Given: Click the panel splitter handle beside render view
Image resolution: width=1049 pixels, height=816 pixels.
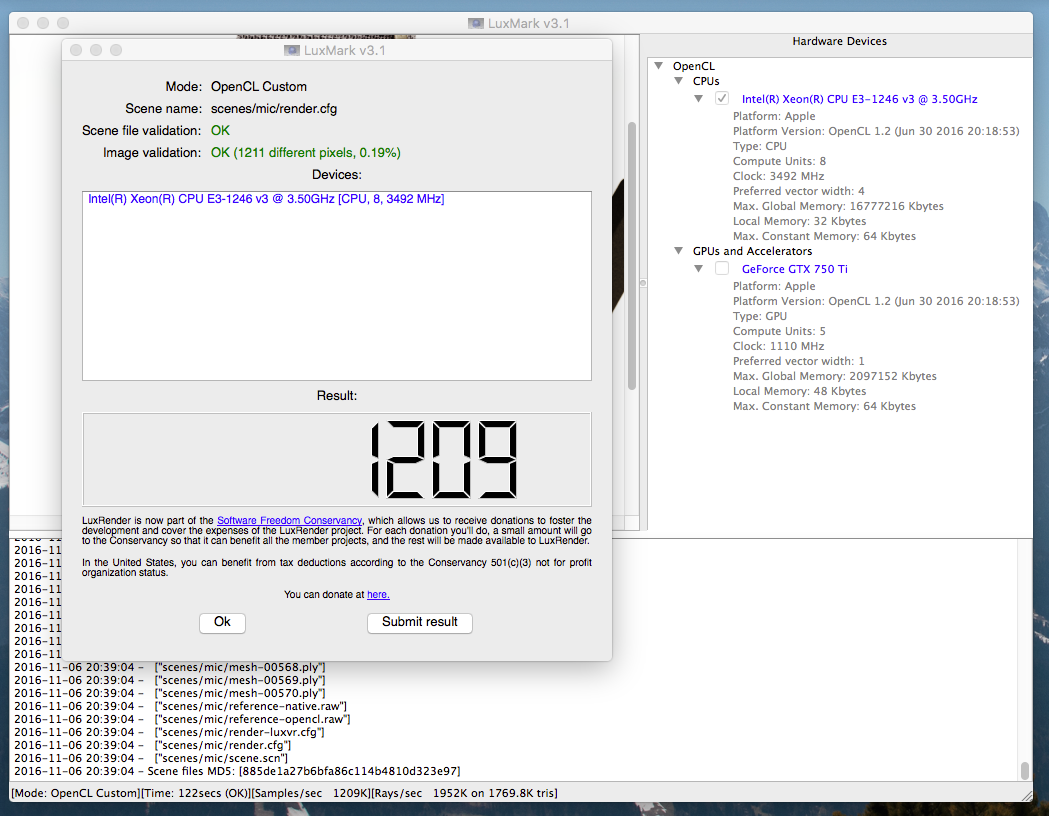Looking at the screenshot, I should pyautogui.click(x=643, y=283).
